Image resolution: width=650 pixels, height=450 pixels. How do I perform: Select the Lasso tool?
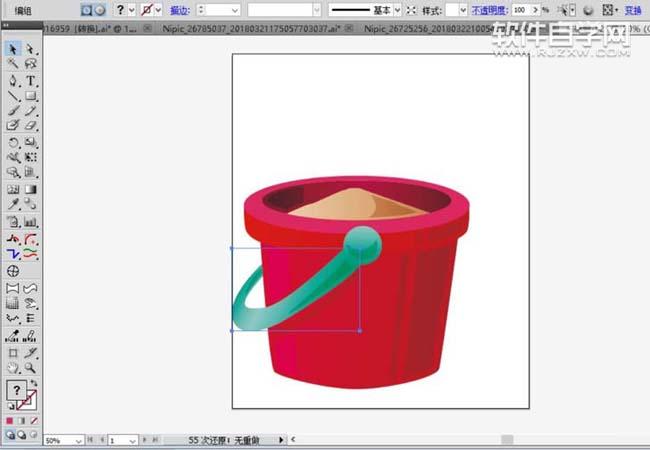coord(30,63)
